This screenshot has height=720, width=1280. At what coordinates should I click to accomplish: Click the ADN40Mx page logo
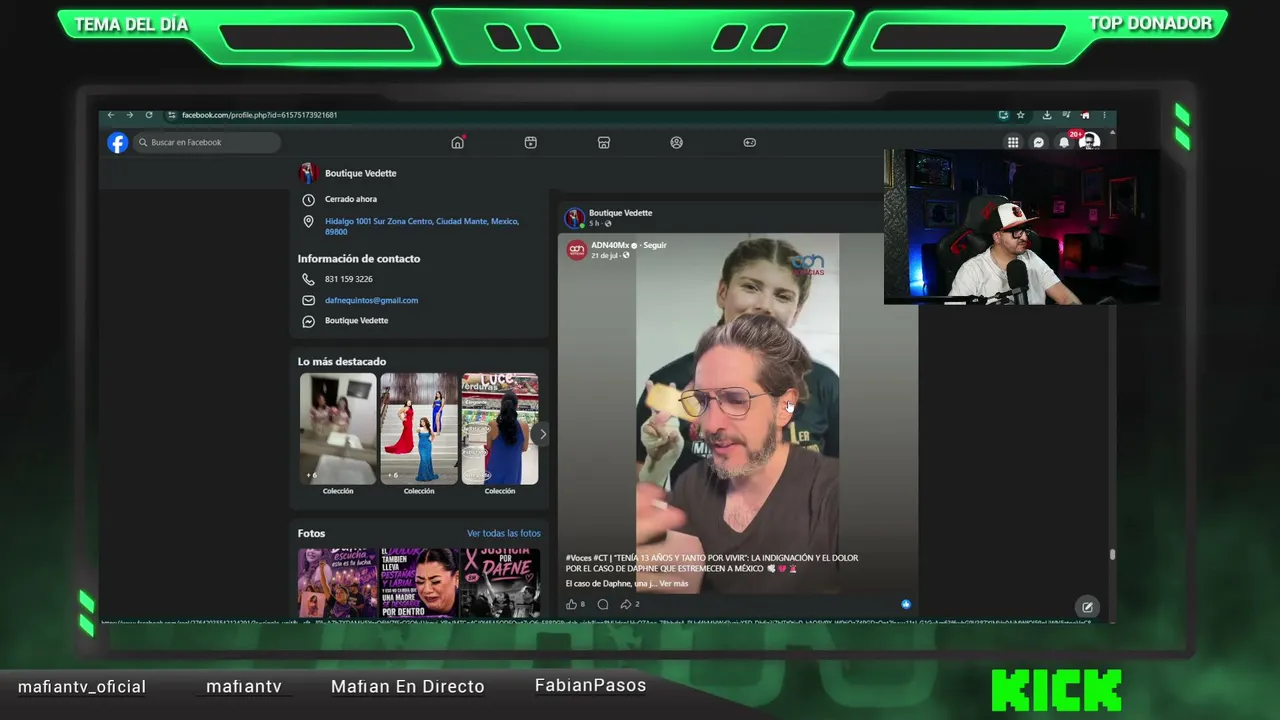tap(577, 250)
